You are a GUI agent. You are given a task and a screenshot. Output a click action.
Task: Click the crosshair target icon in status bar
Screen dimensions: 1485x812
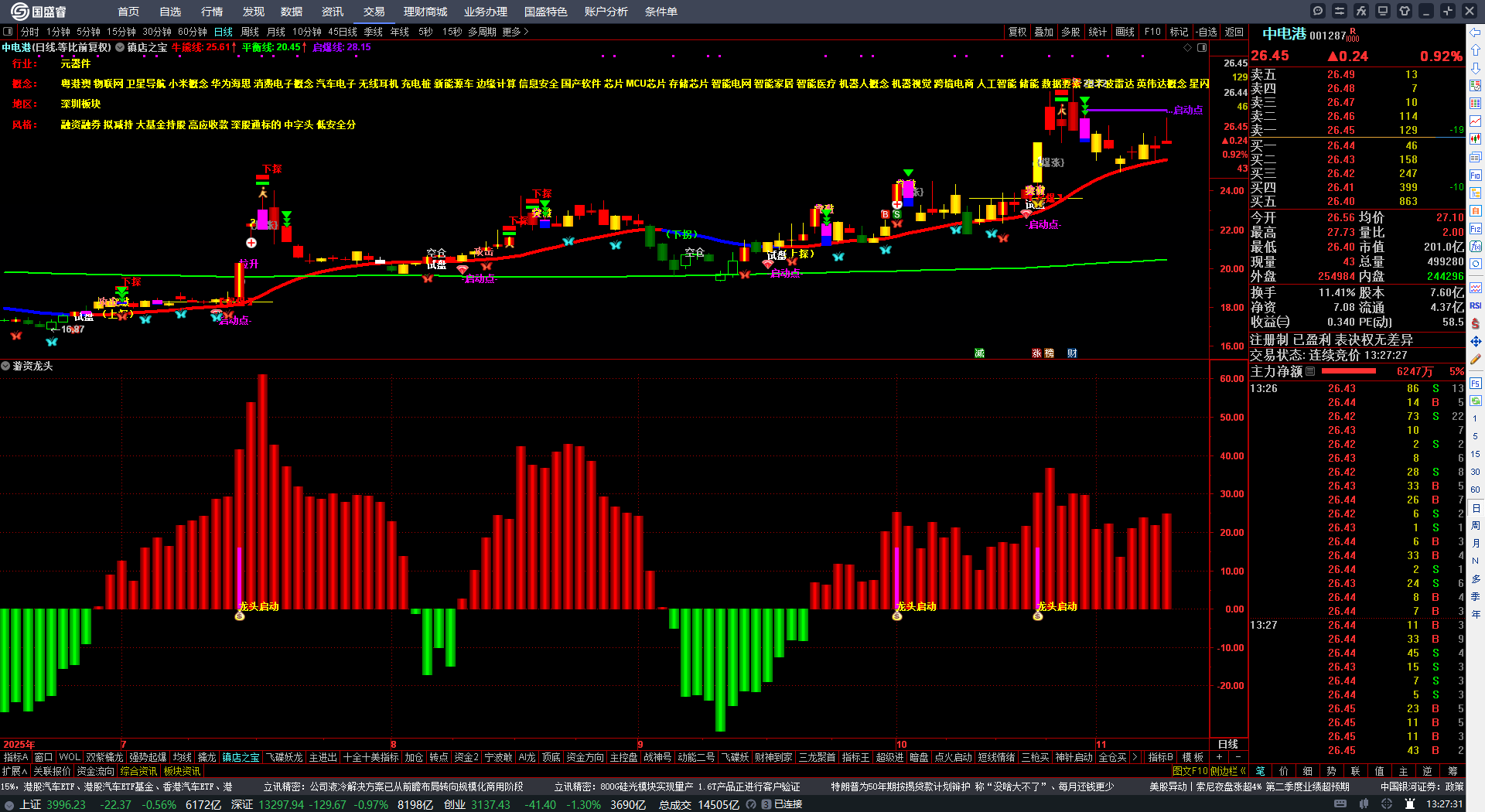coord(1387,804)
